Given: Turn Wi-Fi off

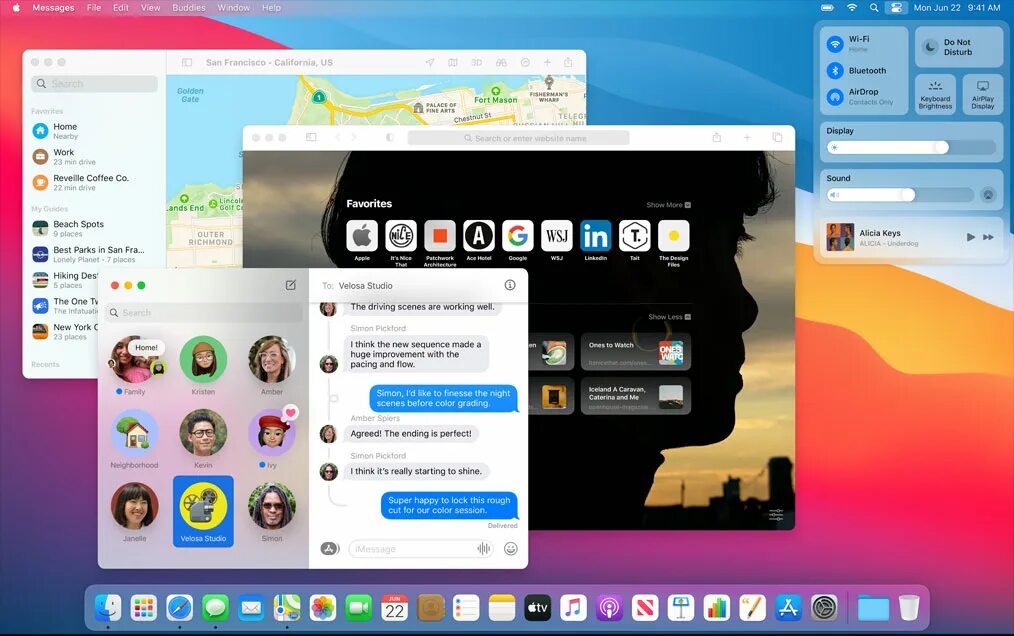Looking at the screenshot, I should point(834,43).
